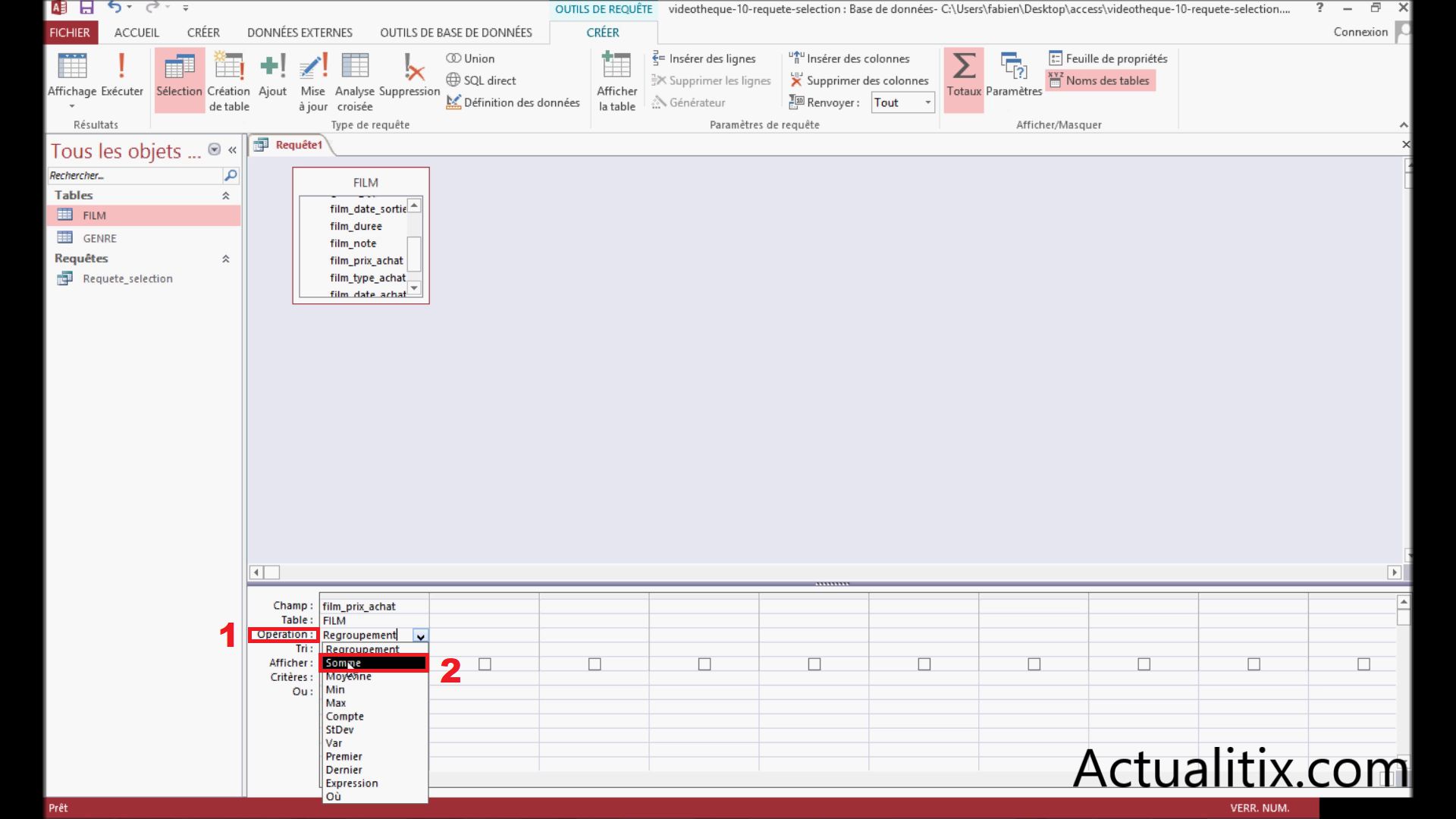Screen dimensions: 1456x819
Task: Click Supprimer des colonnes
Action: 858,80
